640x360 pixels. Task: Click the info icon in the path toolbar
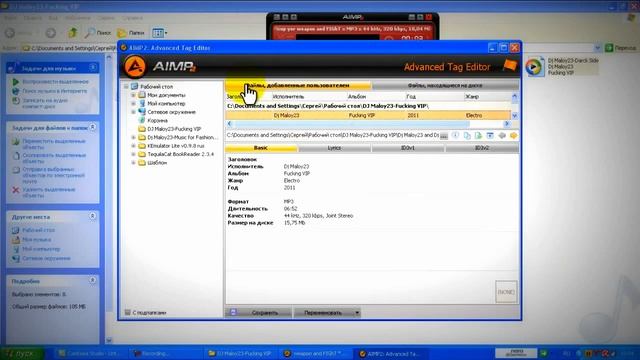pyautogui.click(x=456, y=136)
